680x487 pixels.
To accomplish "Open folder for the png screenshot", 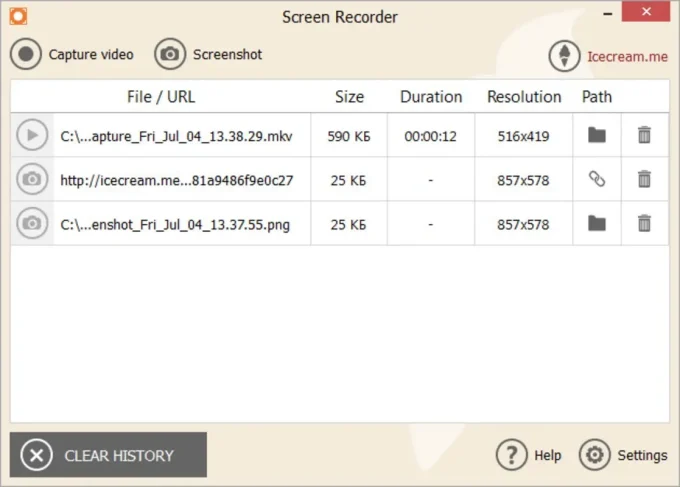I will tap(597, 224).
